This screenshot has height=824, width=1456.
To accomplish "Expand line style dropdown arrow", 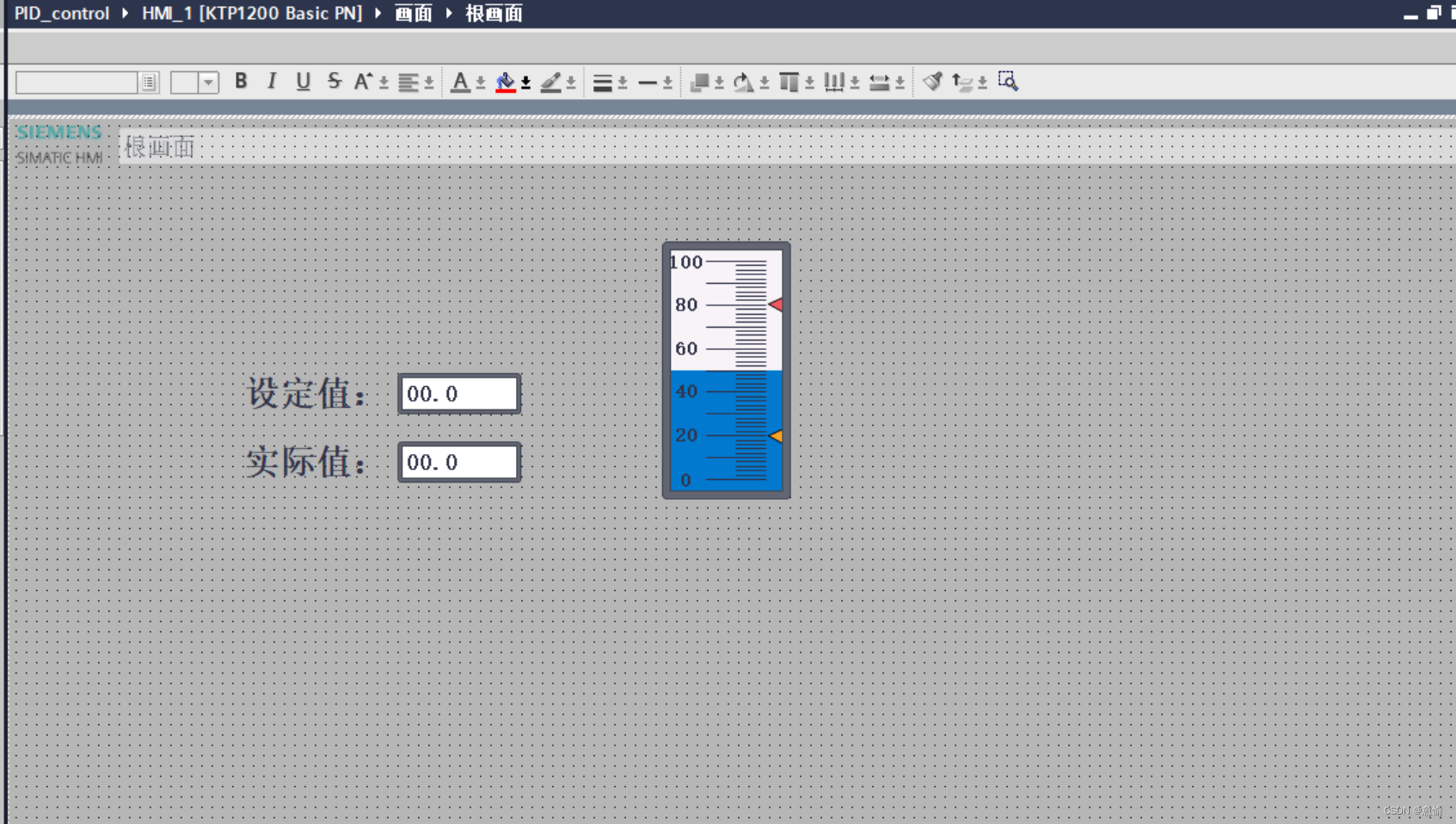I will point(667,83).
